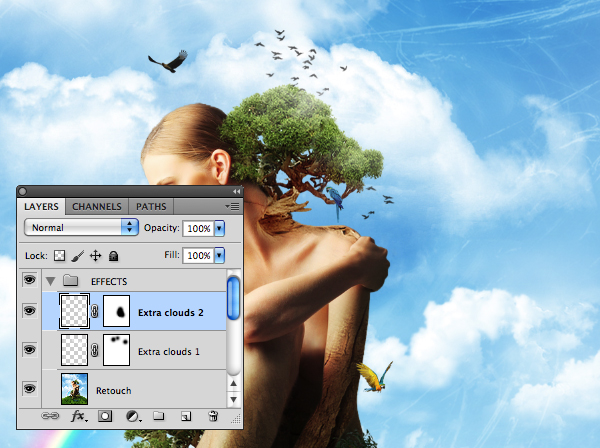Hide the Retouch layer
600x448 pixels.
[x=30, y=389]
